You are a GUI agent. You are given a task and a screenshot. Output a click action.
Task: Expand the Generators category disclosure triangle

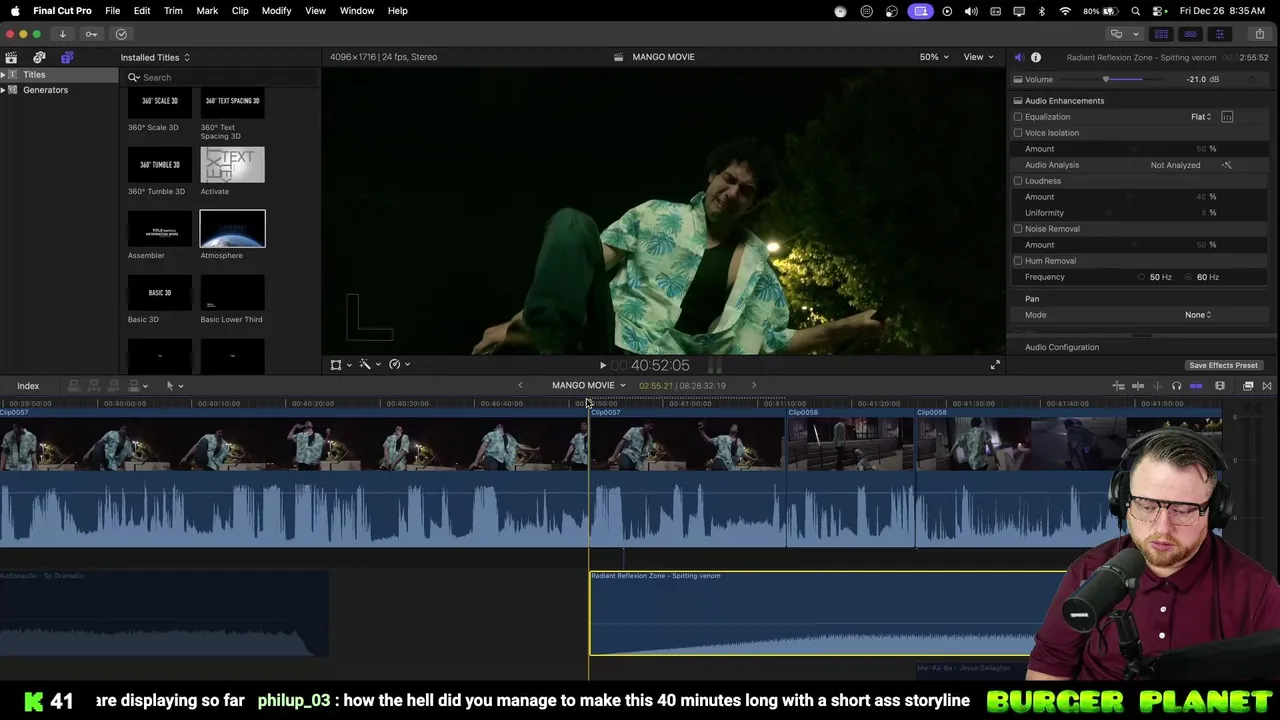click(4, 90)
